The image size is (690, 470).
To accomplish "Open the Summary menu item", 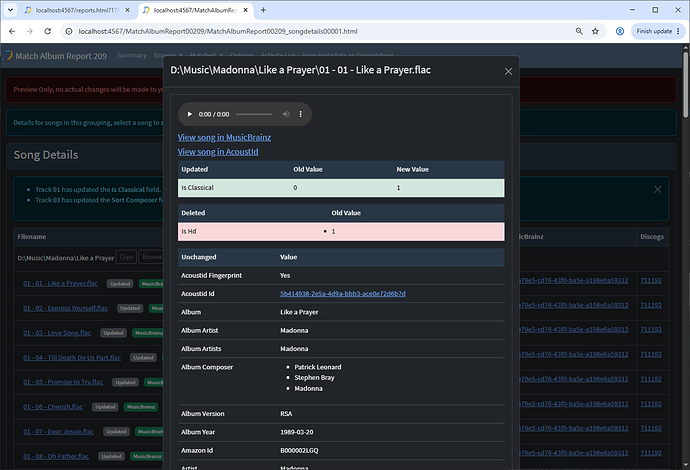I will pyautogui.click(x=132, y=55).
